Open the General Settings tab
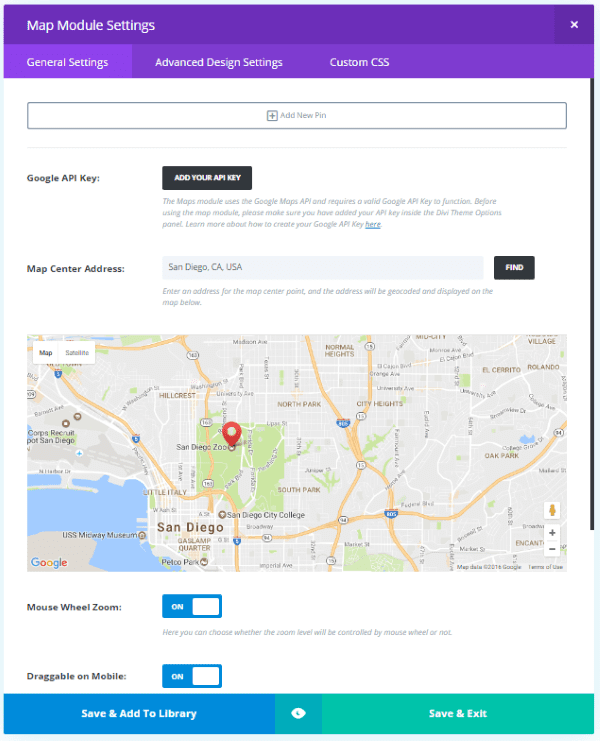Viewport: 600px width, 741px height. coord(68,62)
